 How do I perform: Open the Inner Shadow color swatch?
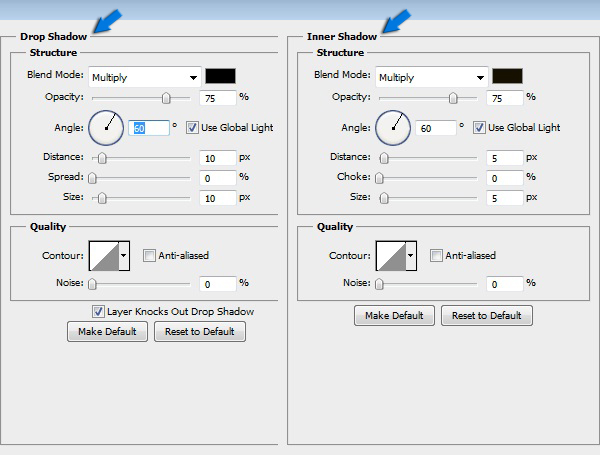(x=507, y=76)
